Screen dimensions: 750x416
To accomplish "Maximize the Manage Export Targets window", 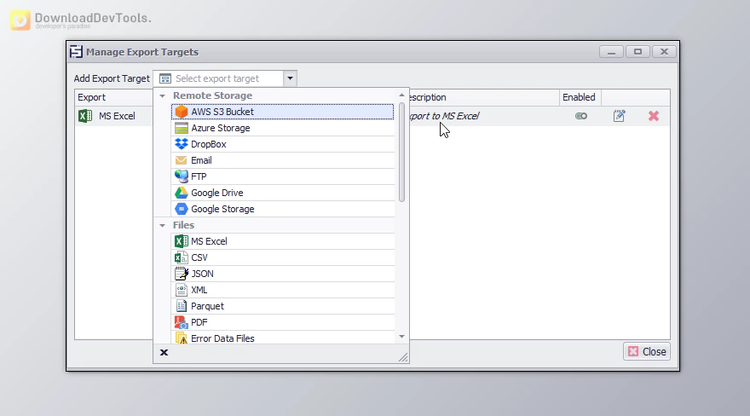I will tap(638, 52).
